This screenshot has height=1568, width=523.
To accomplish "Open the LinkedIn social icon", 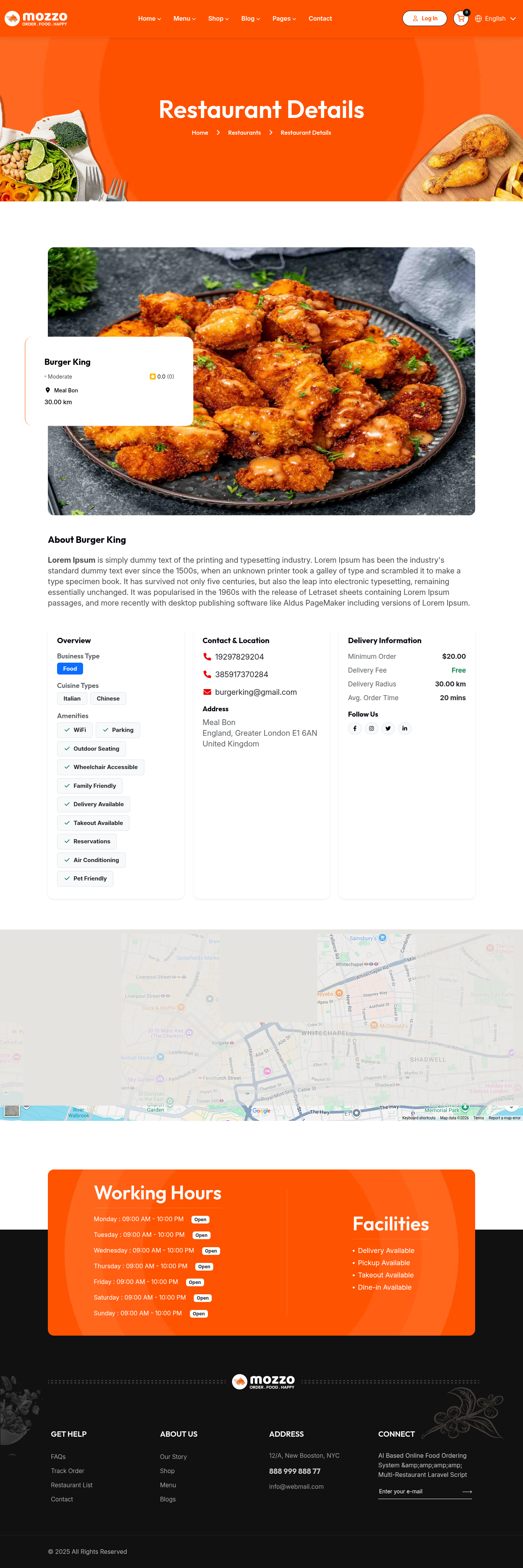I will (404, 728).
